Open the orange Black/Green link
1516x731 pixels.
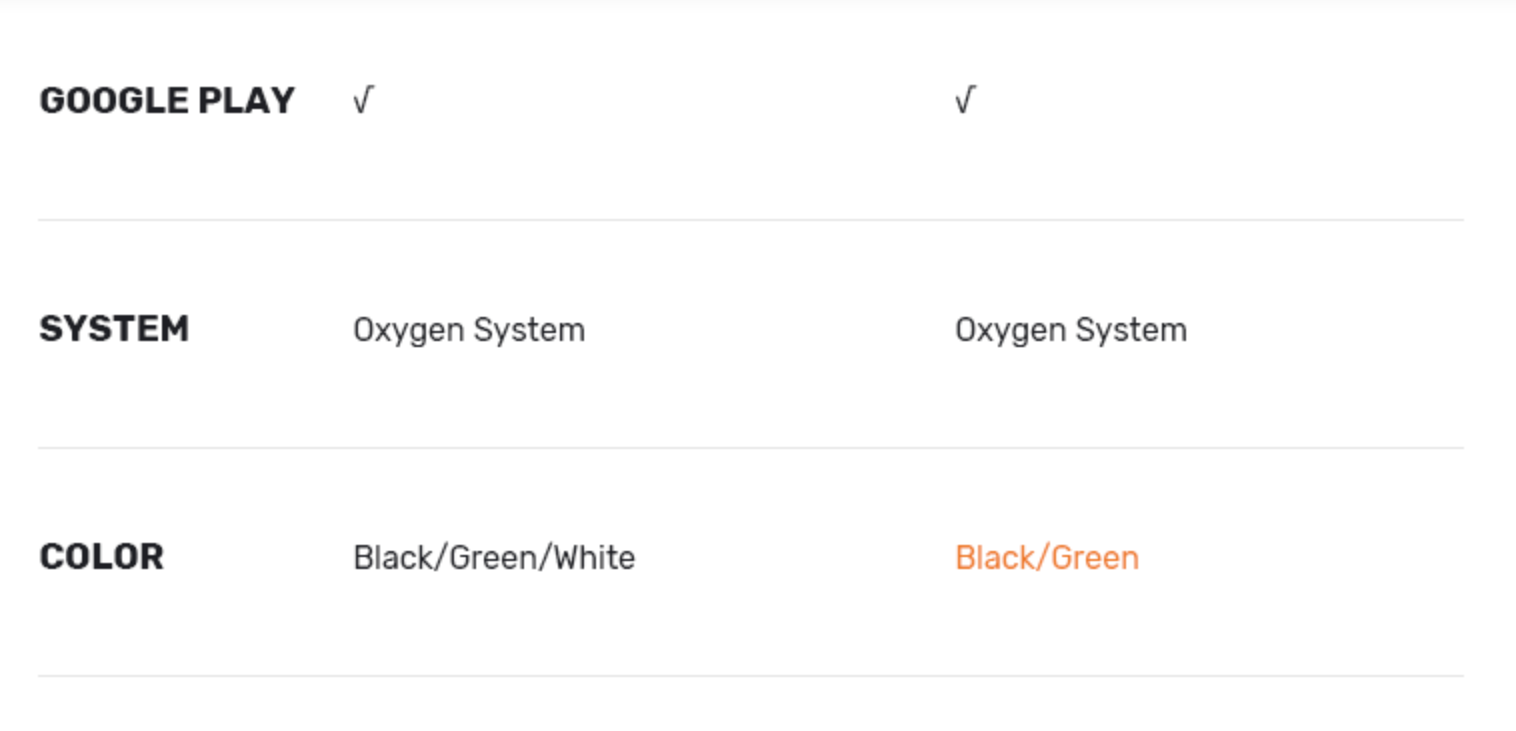click(x=1047, y=557)
